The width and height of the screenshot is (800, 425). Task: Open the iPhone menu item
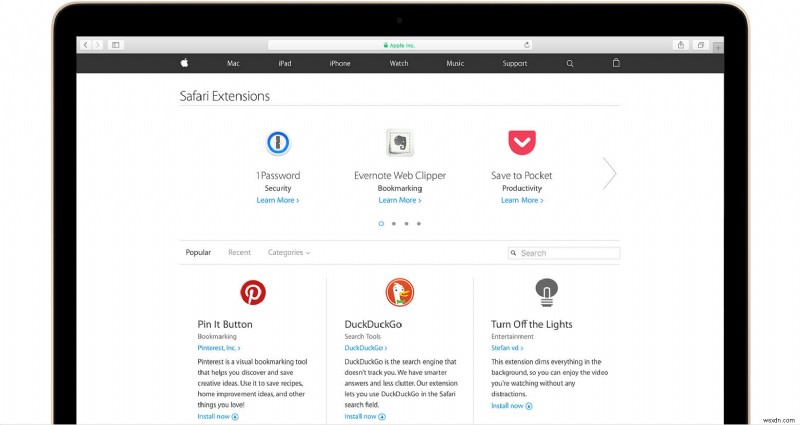(x=340, y=63)
